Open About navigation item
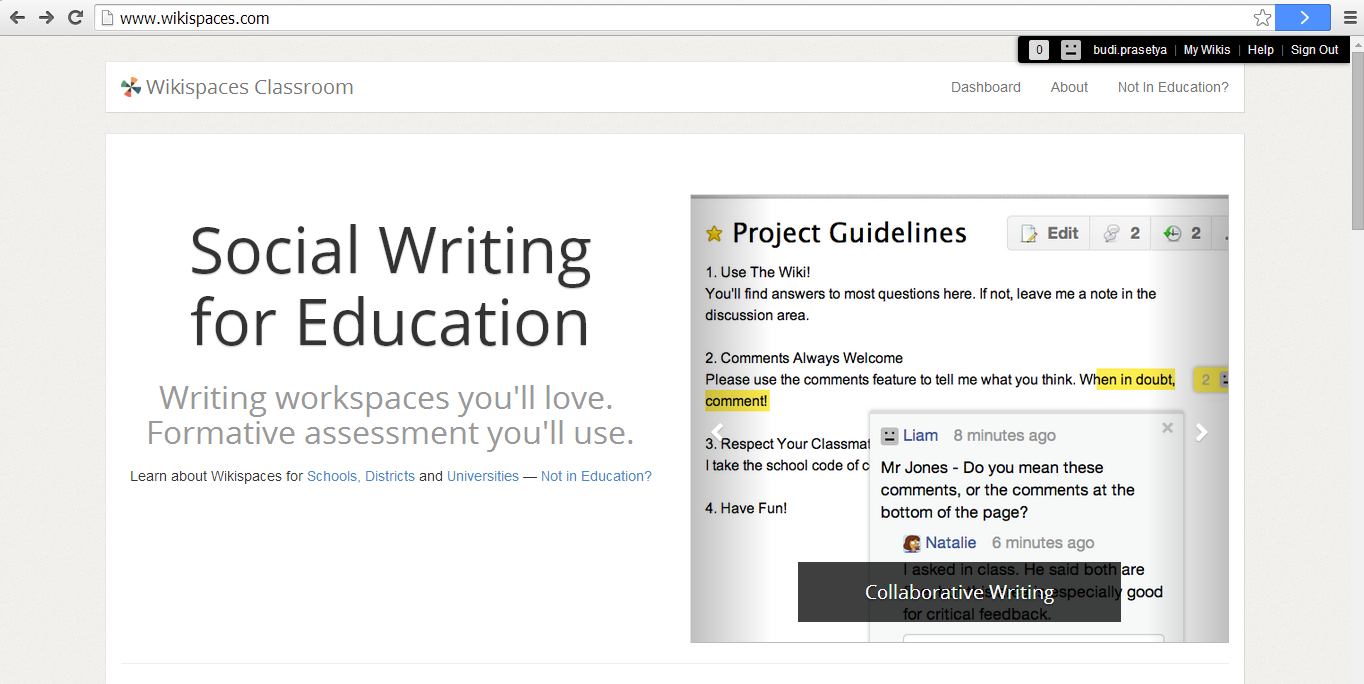This screenshot has height=684, width=1364. coord(1069,87)
